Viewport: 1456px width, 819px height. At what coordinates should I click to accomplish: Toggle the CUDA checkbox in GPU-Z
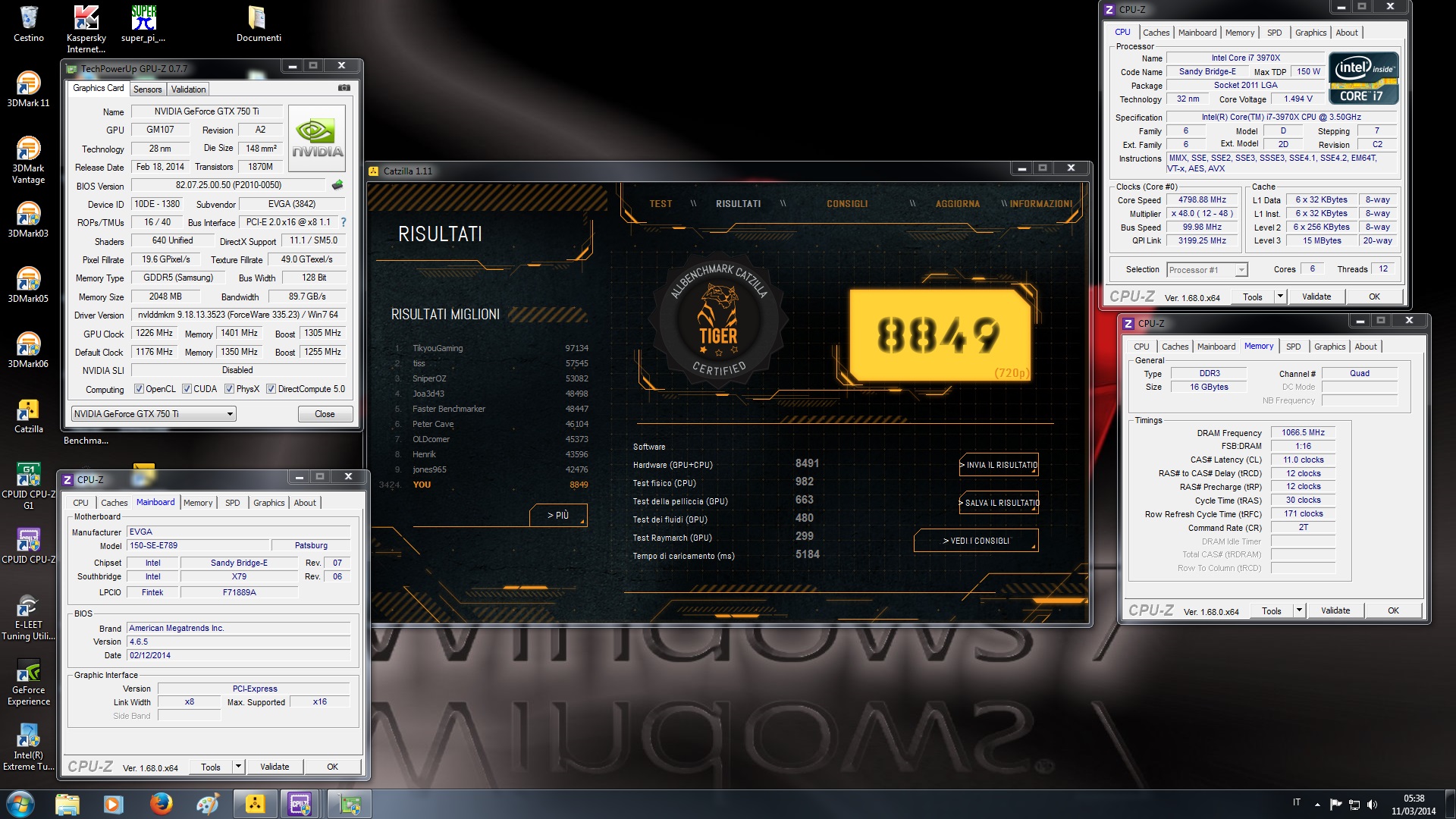[x=187, y=389]
